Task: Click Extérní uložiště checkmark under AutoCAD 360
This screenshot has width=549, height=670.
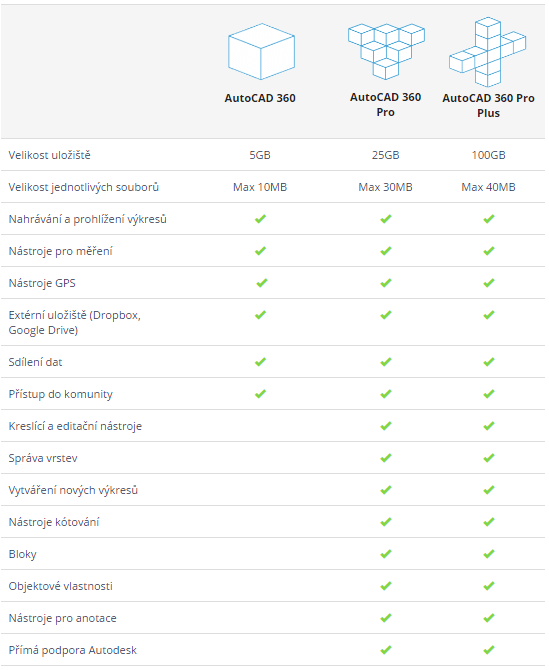Action: click(260, 315)
